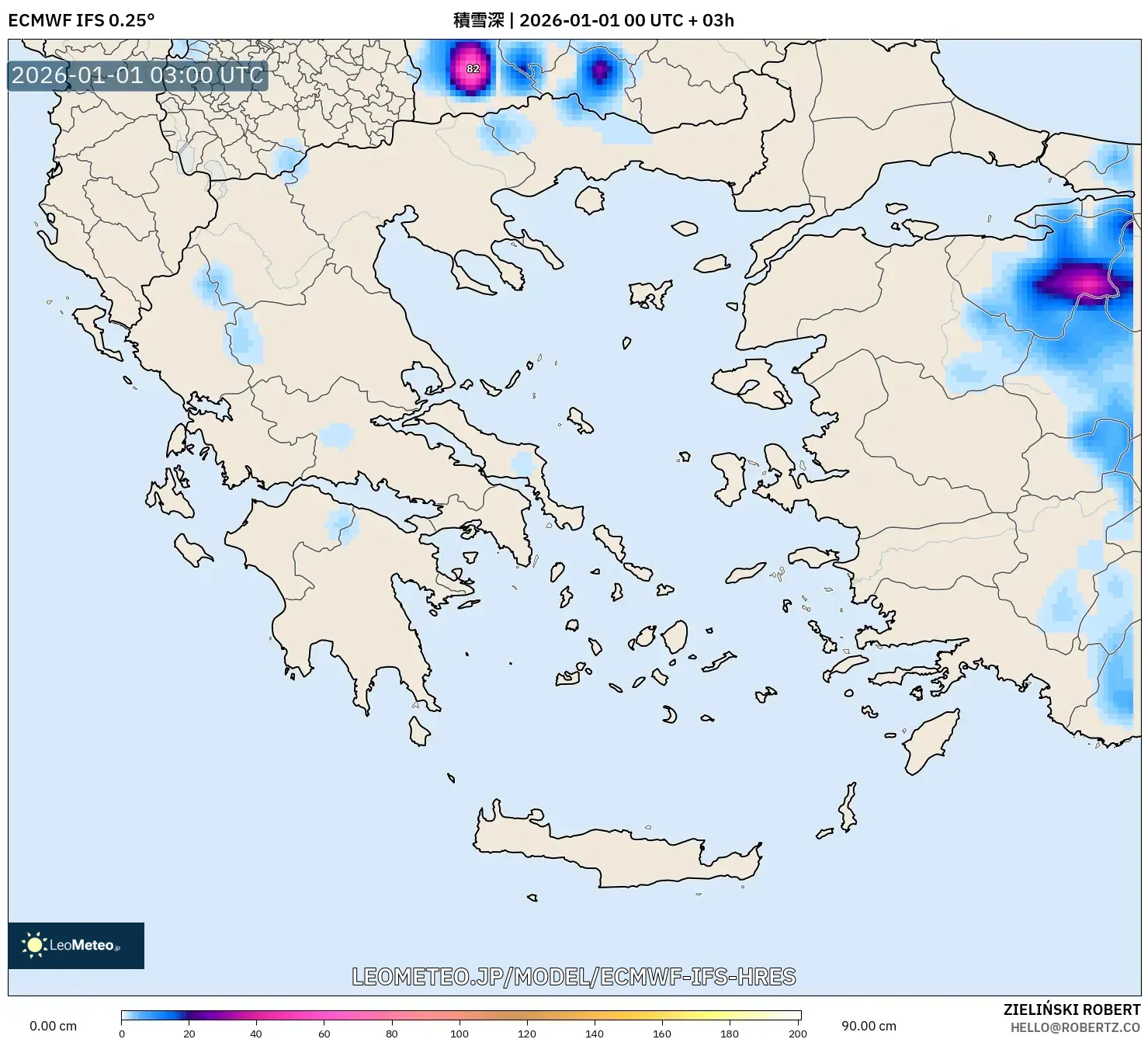1148x1039 pixels.
Task: Select the sun symbol in the LeoMeteo logo
Action: [x=36, y=945]
